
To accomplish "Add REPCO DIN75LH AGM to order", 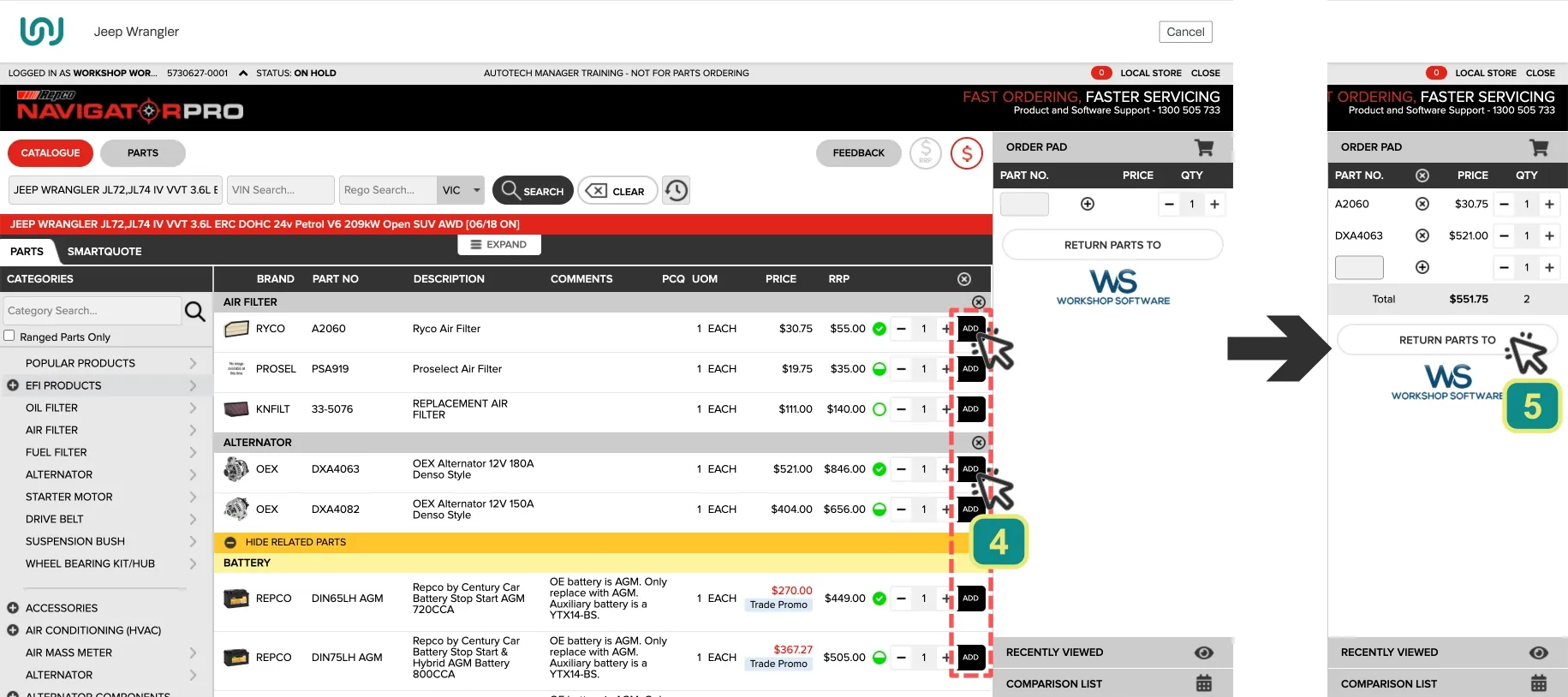I will point(971,658).
